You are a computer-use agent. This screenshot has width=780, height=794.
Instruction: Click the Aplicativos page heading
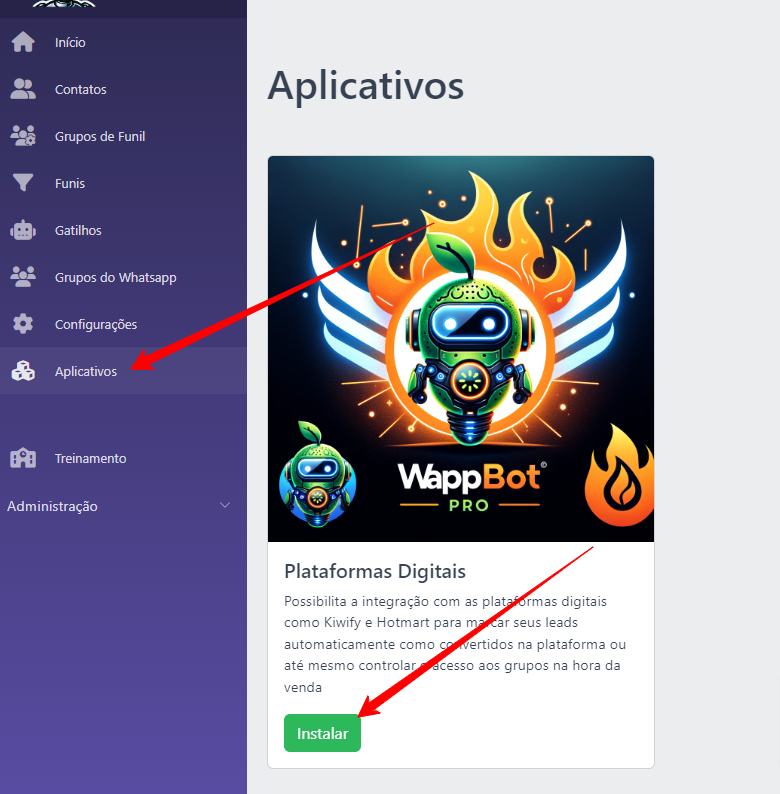366,86
